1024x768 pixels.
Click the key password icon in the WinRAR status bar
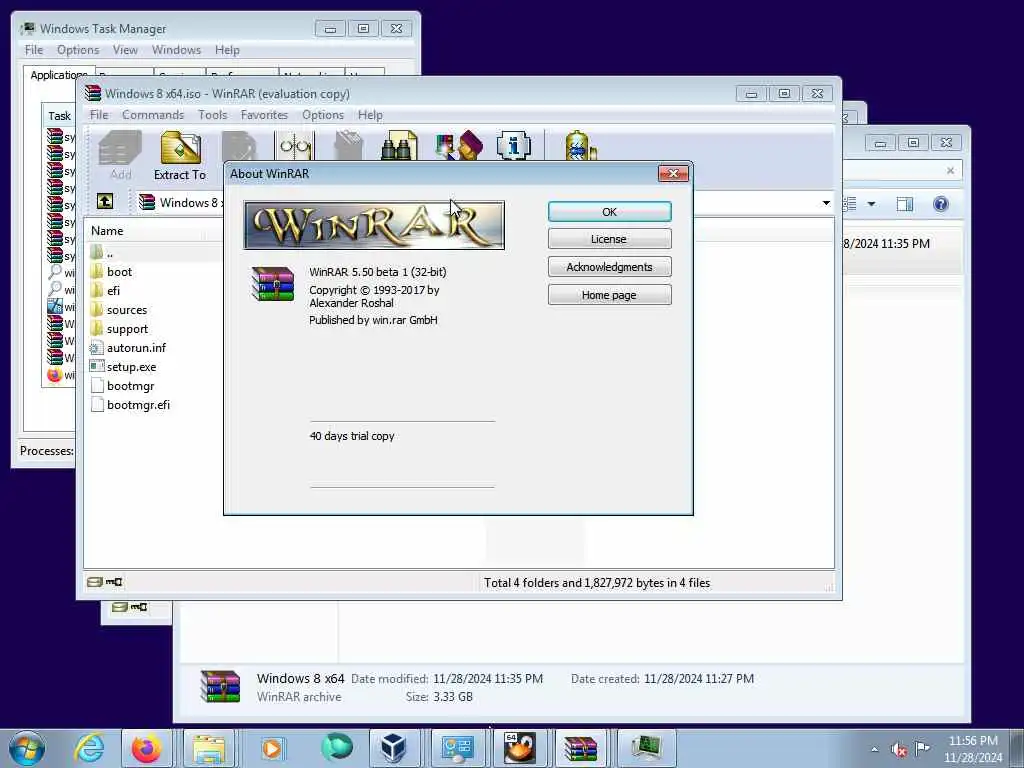(x=114, y=582)
